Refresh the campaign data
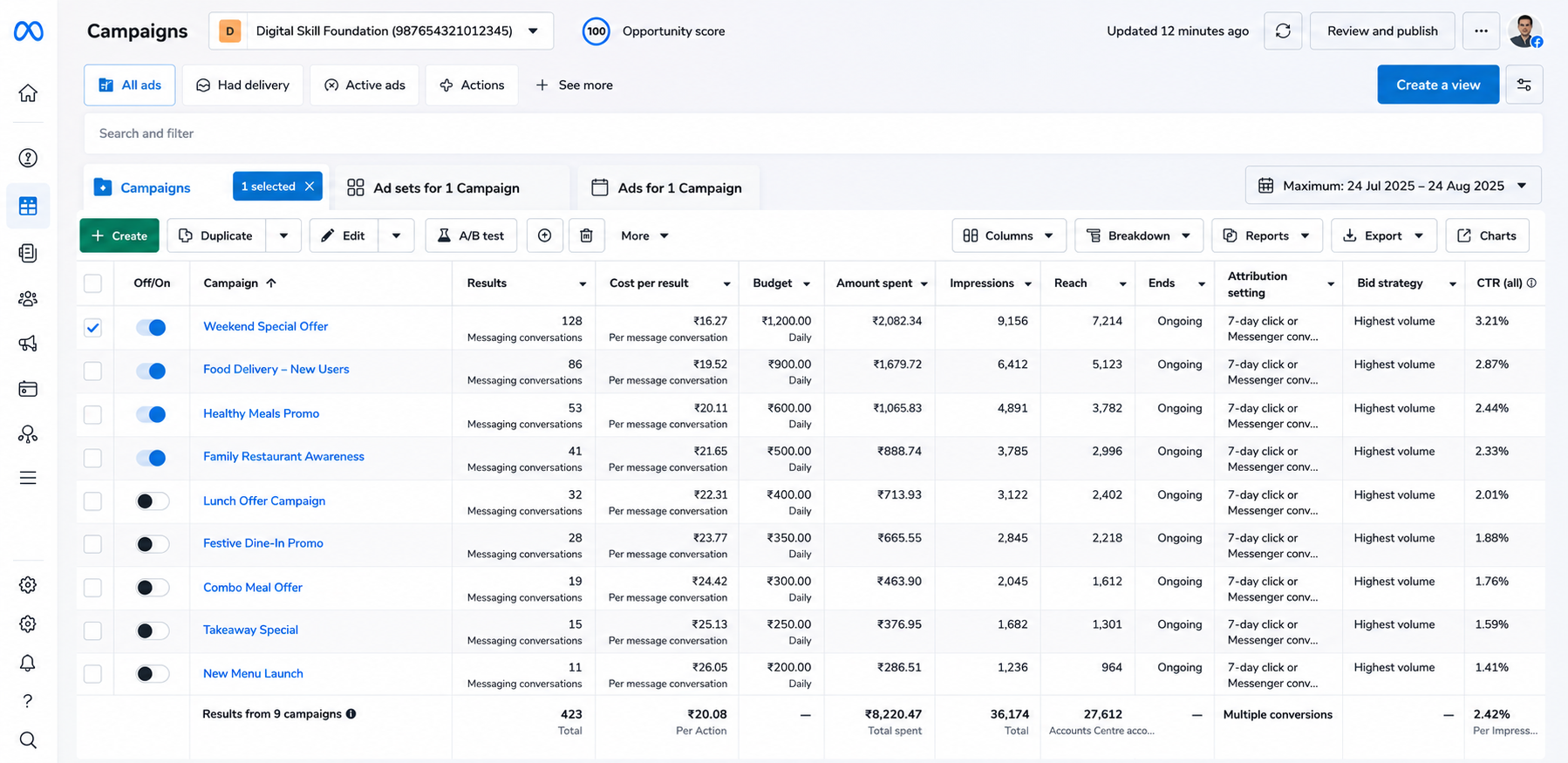 click(x=1283, y=31)
